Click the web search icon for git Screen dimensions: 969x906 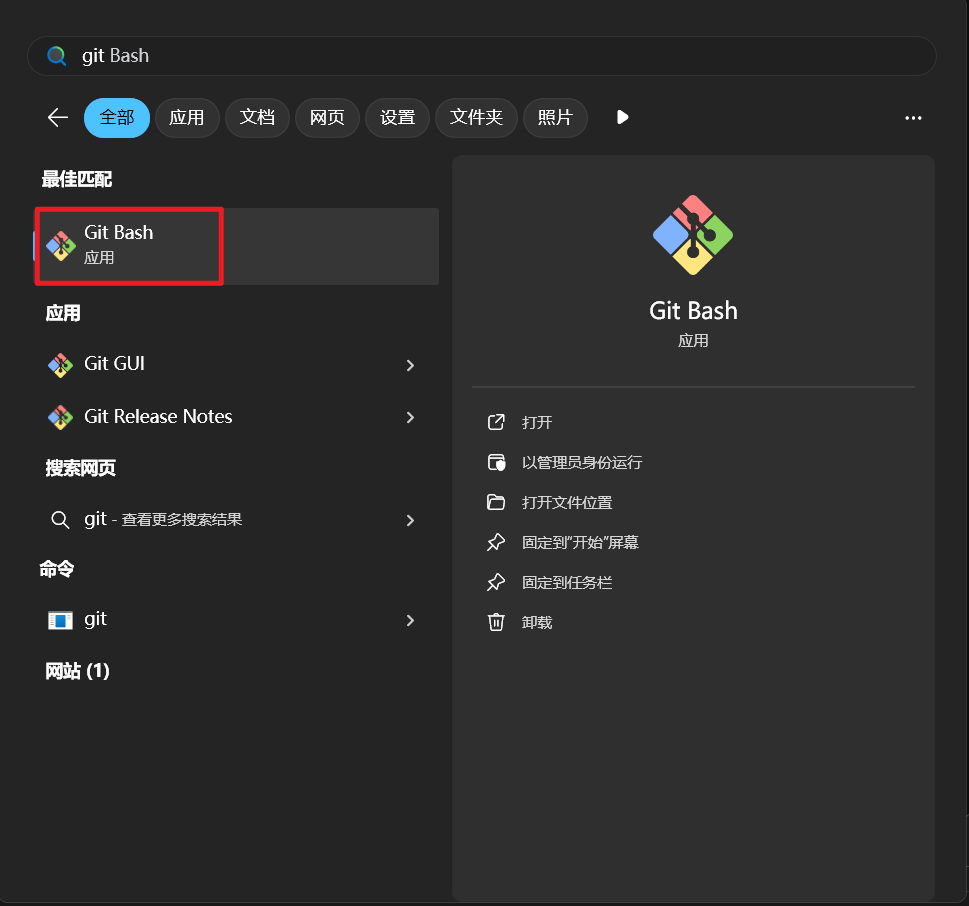coord(60,519)
